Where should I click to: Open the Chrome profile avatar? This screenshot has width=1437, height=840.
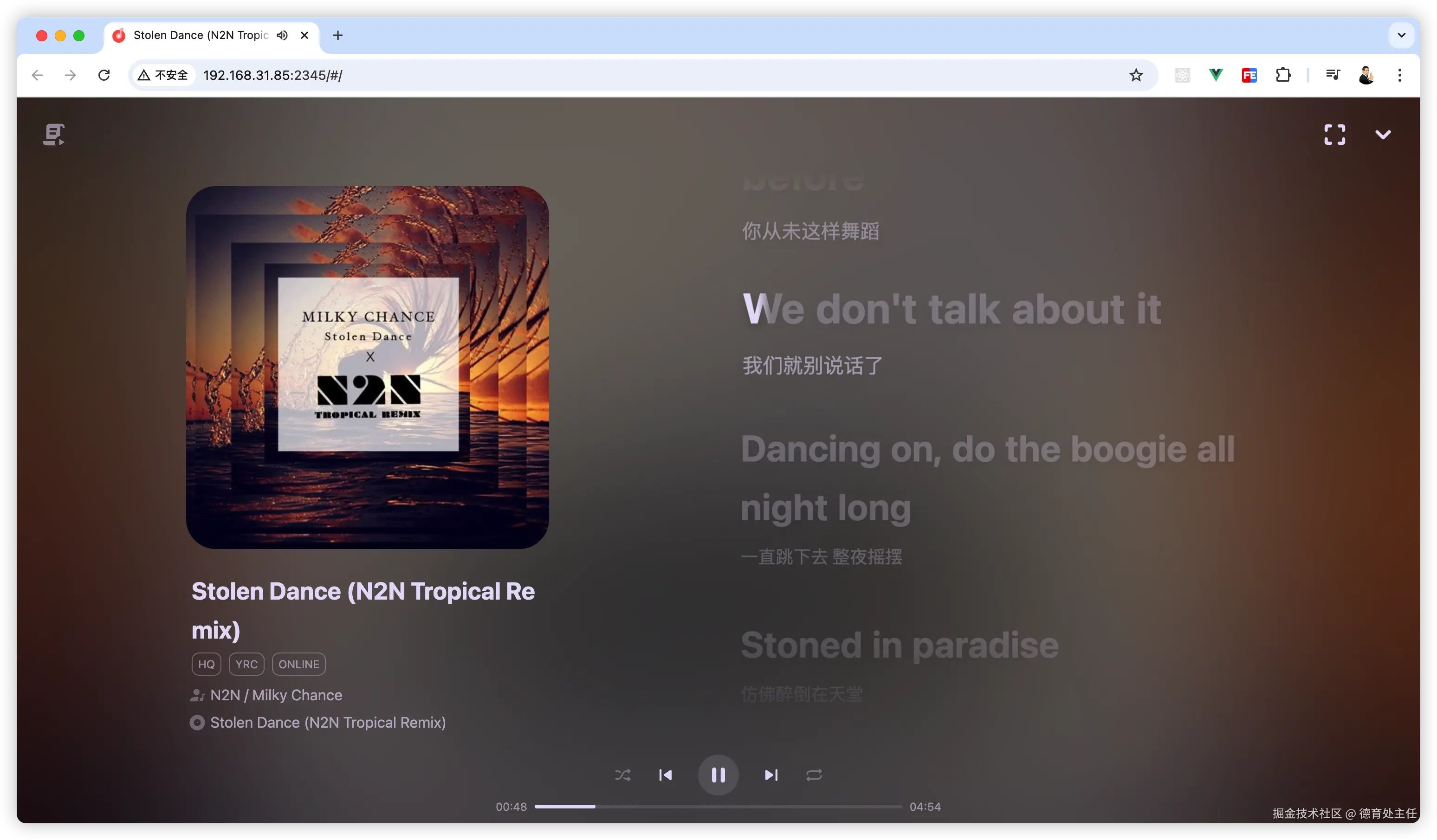(x=1366, y=75)
